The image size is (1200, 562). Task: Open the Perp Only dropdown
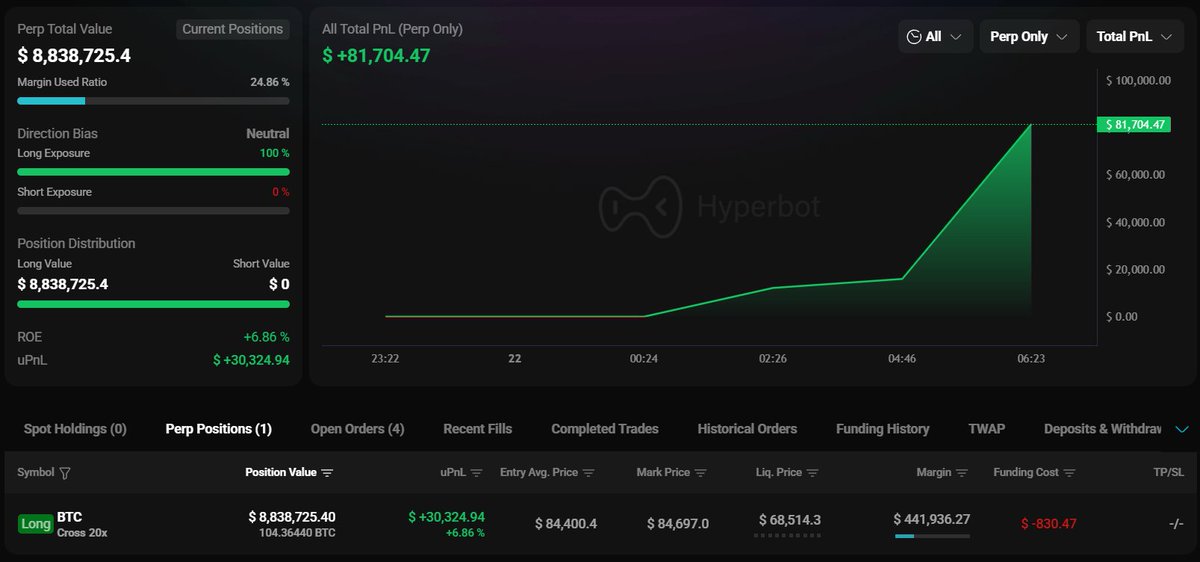pos(1029,37)
